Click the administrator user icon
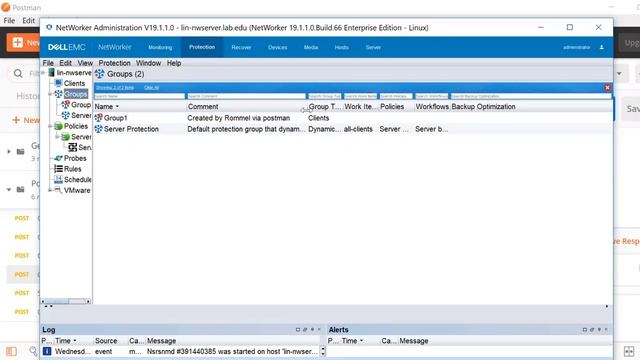This screenshot has height=360, width=640. [x=602, y=47]
